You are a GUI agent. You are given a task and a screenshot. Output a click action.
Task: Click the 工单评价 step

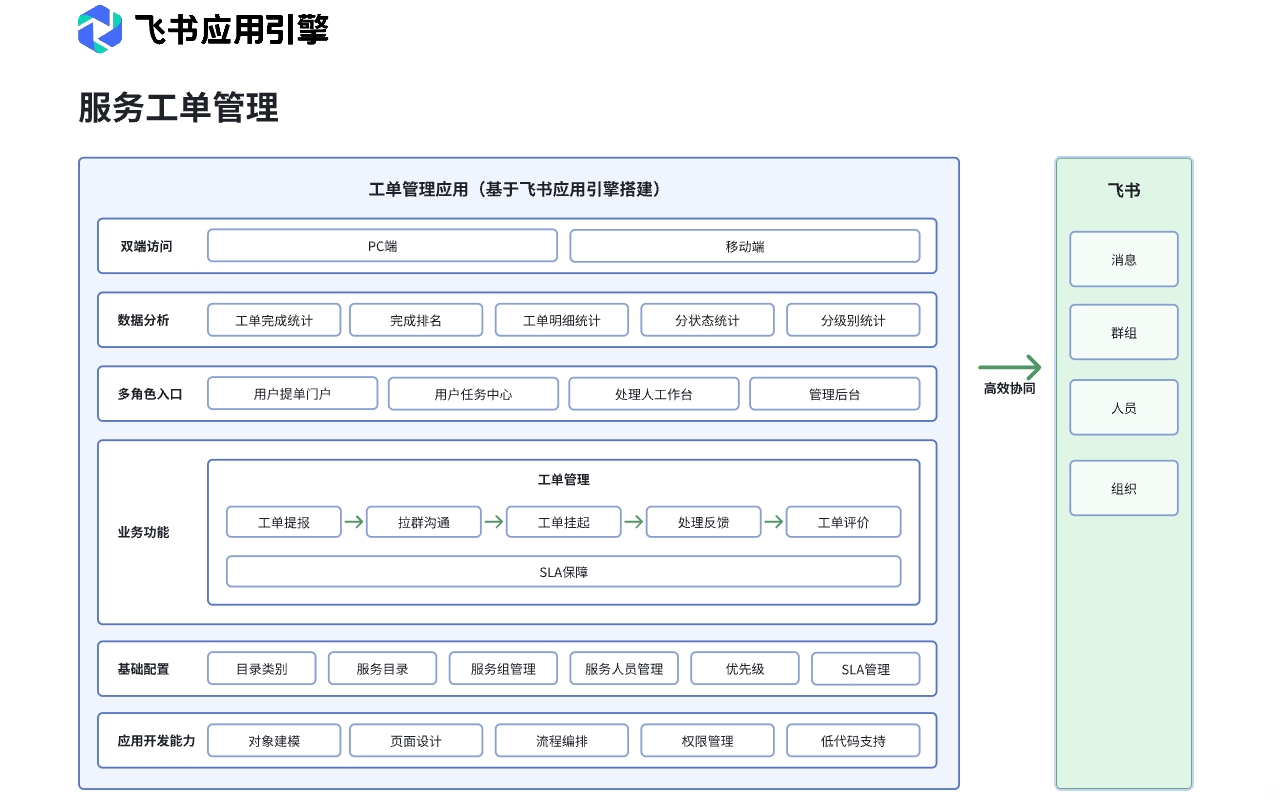click(x=844, y=522)
